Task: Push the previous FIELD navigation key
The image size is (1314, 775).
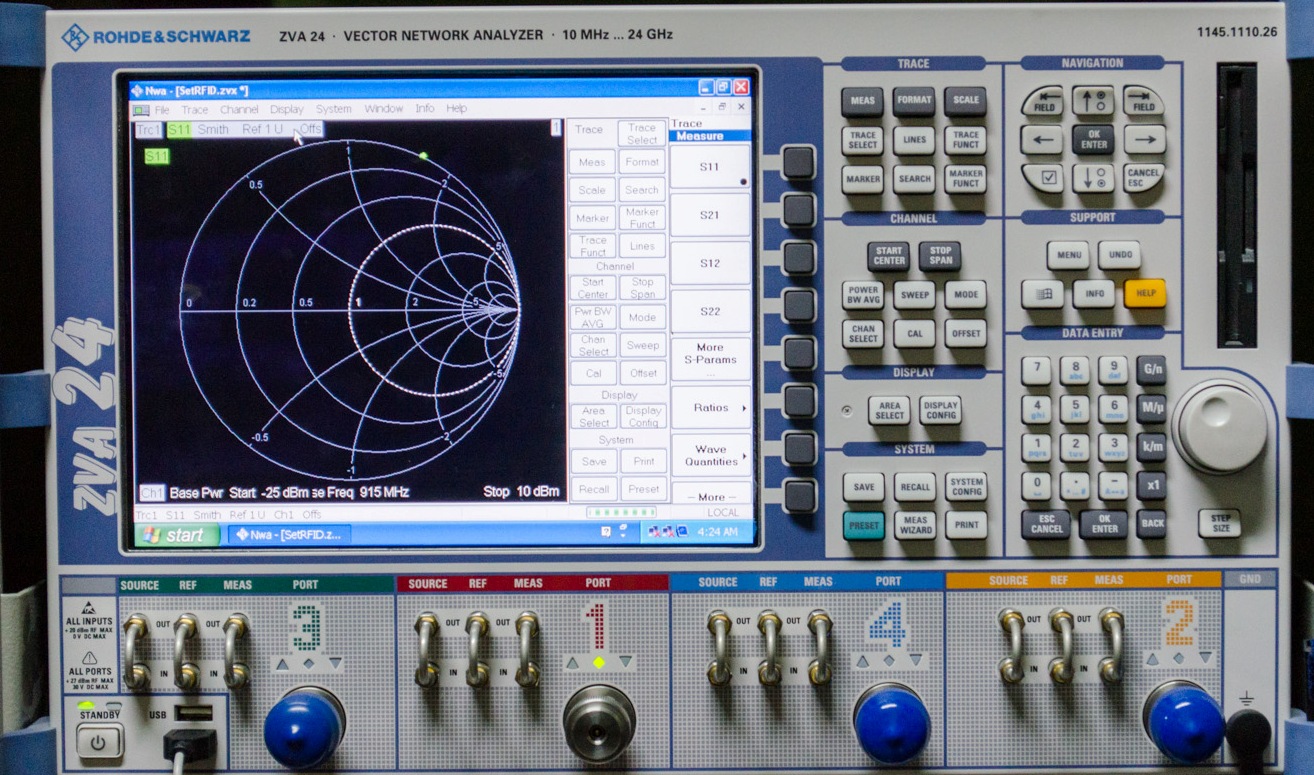Action: [x=1042, y=101]
